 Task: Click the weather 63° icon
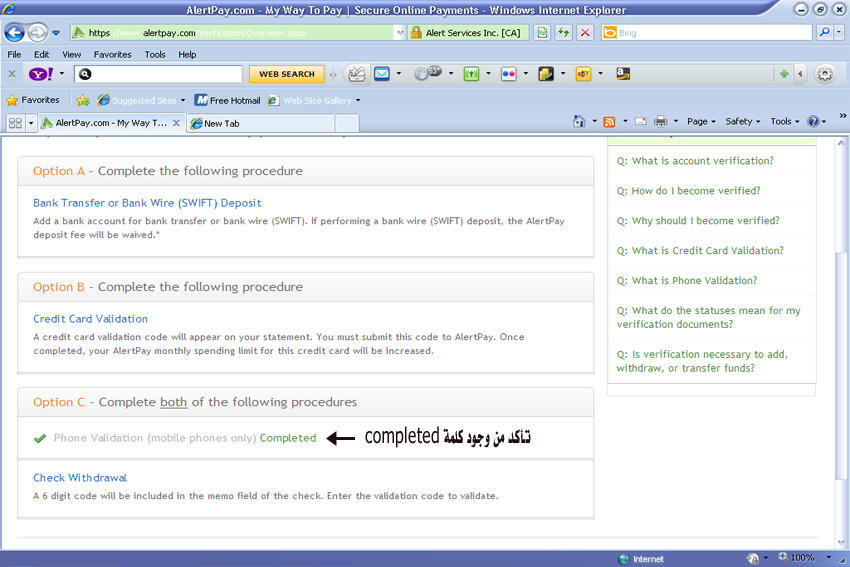pos(428,73)
